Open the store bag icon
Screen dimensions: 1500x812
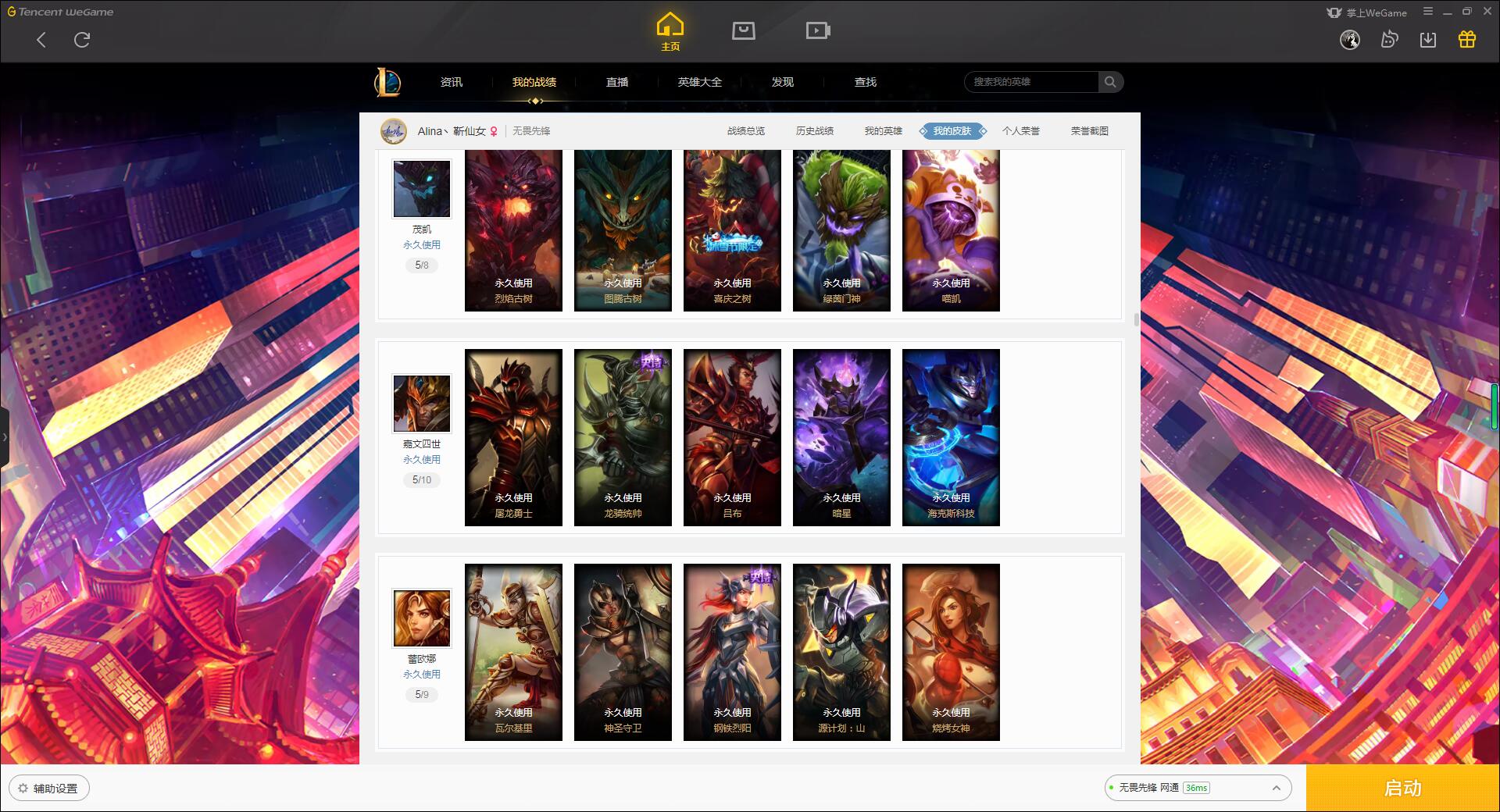(744, 30)
